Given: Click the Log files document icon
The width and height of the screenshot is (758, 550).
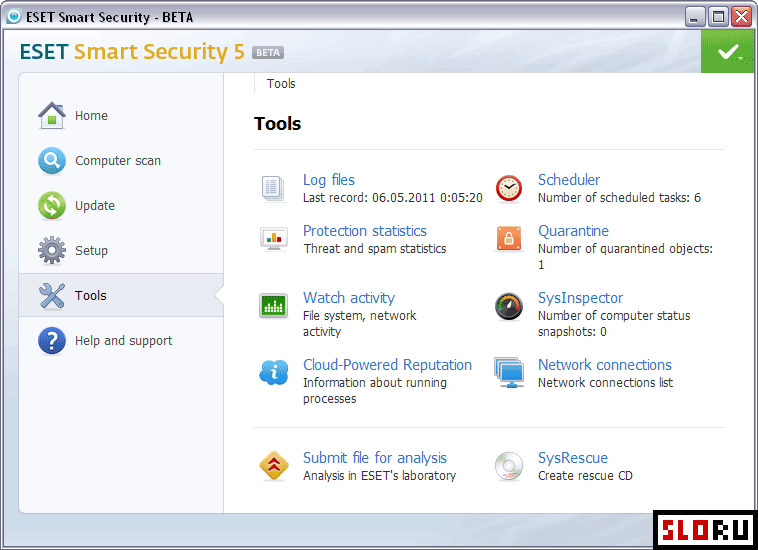Looking at the screenshot, I should [x=274, y=188].
